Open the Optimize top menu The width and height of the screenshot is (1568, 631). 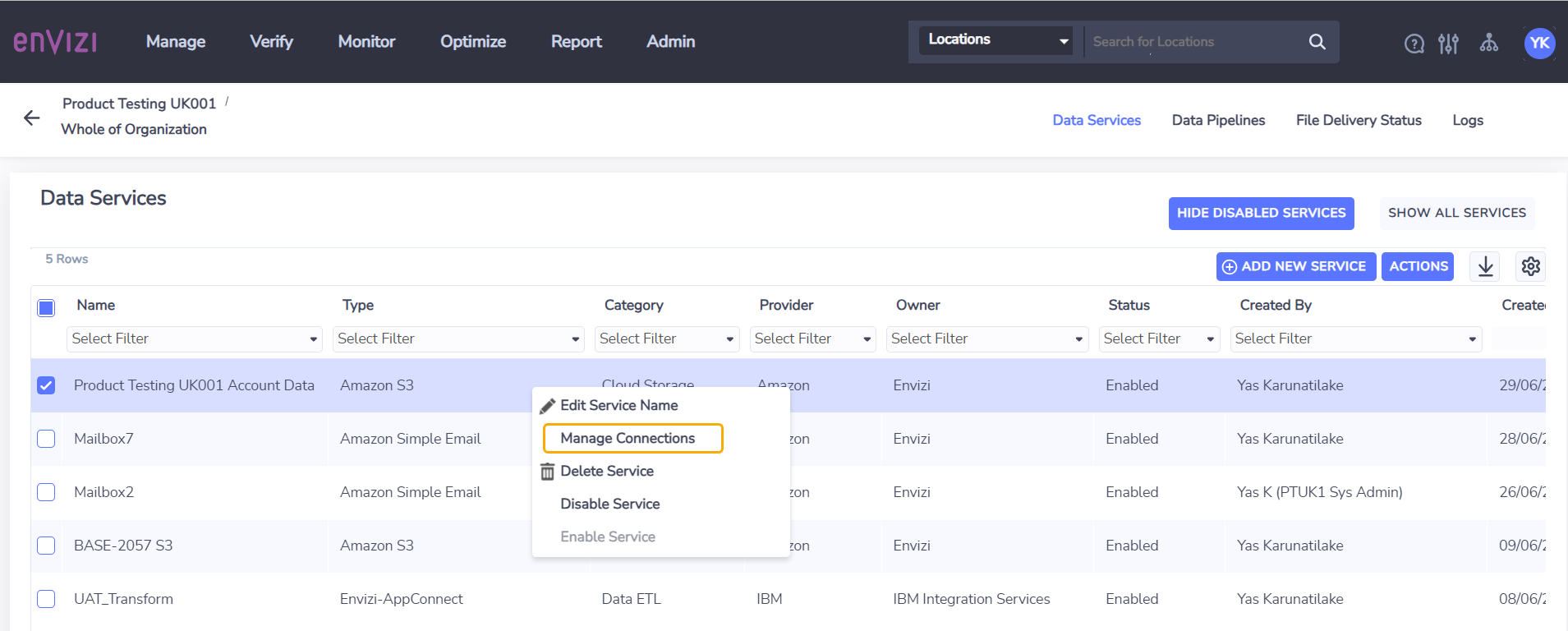(x=473, y=41)
